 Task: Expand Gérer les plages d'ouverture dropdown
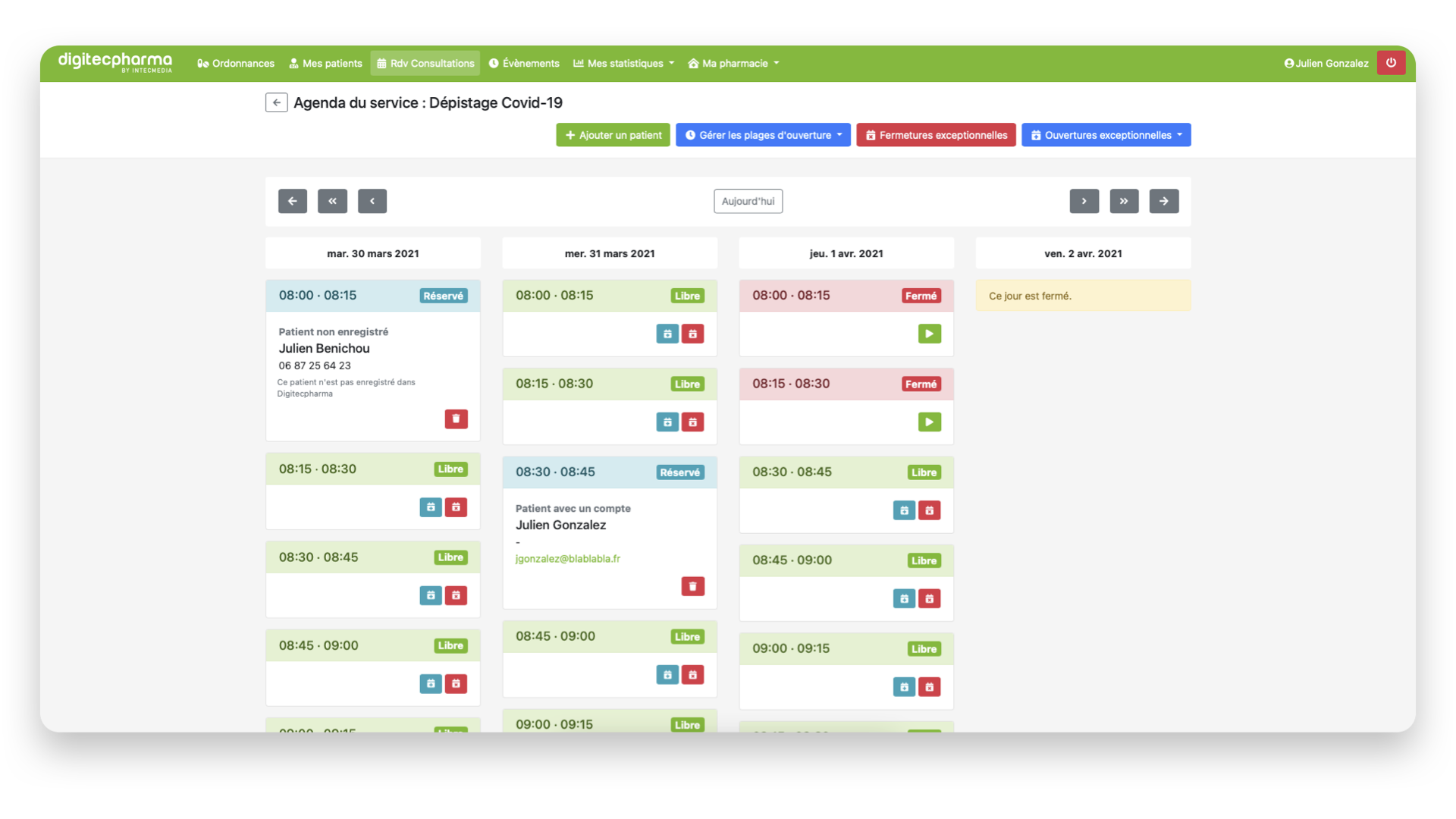click(x=763, y=135)
